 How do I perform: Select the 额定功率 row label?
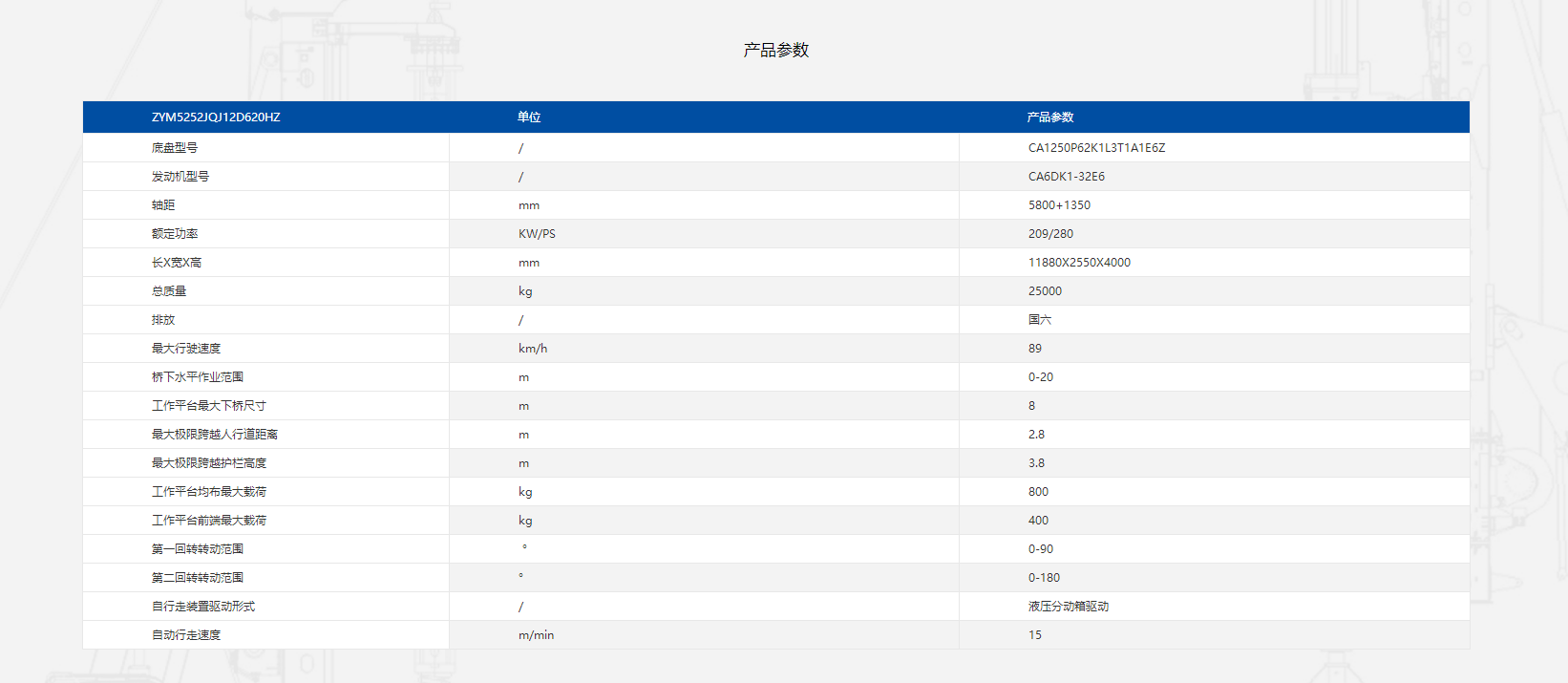point(175,234)
